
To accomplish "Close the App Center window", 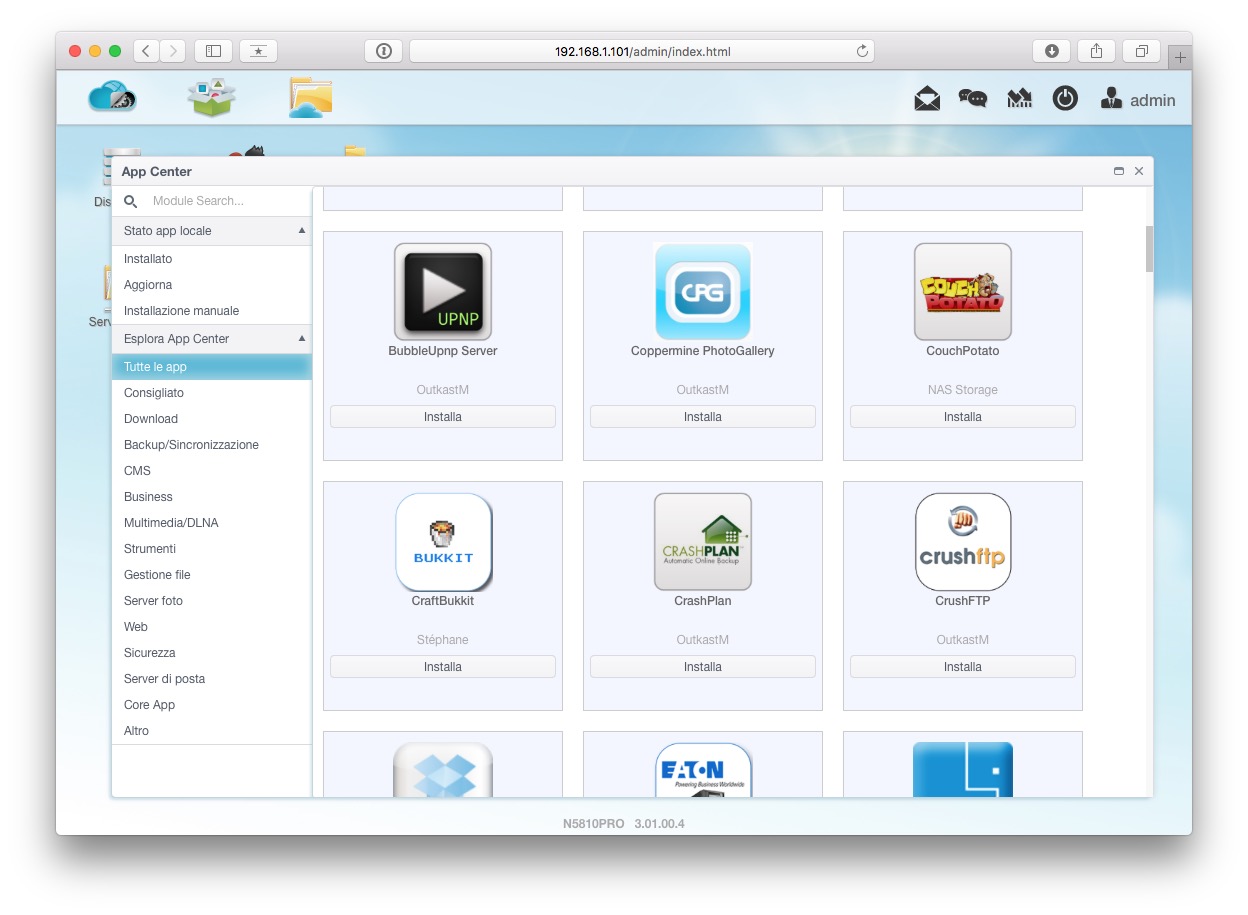I will click(1139, 171).
